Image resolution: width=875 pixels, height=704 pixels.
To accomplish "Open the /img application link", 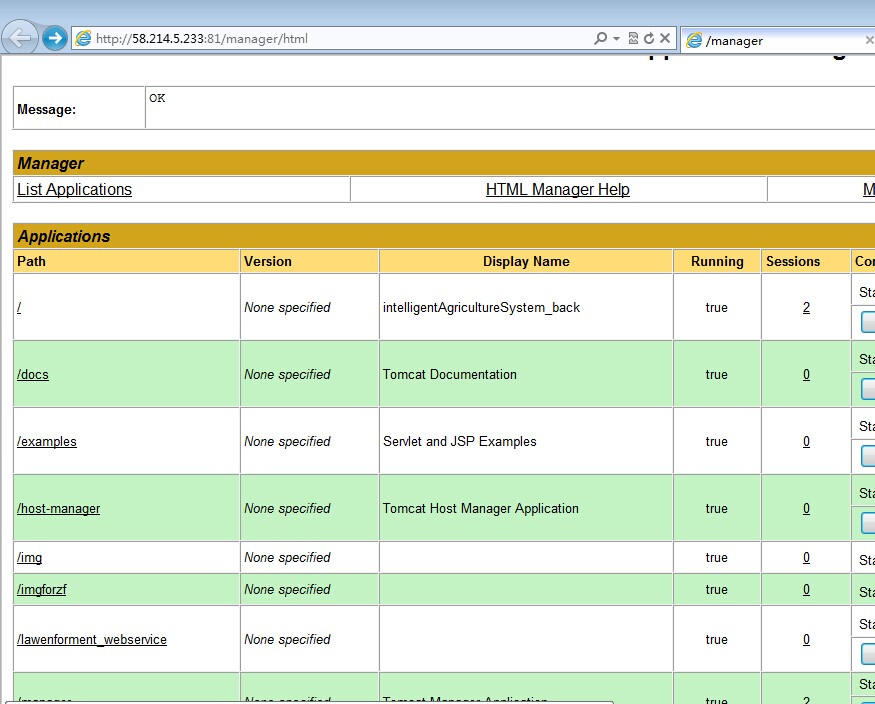I will [x=30, y=557].
